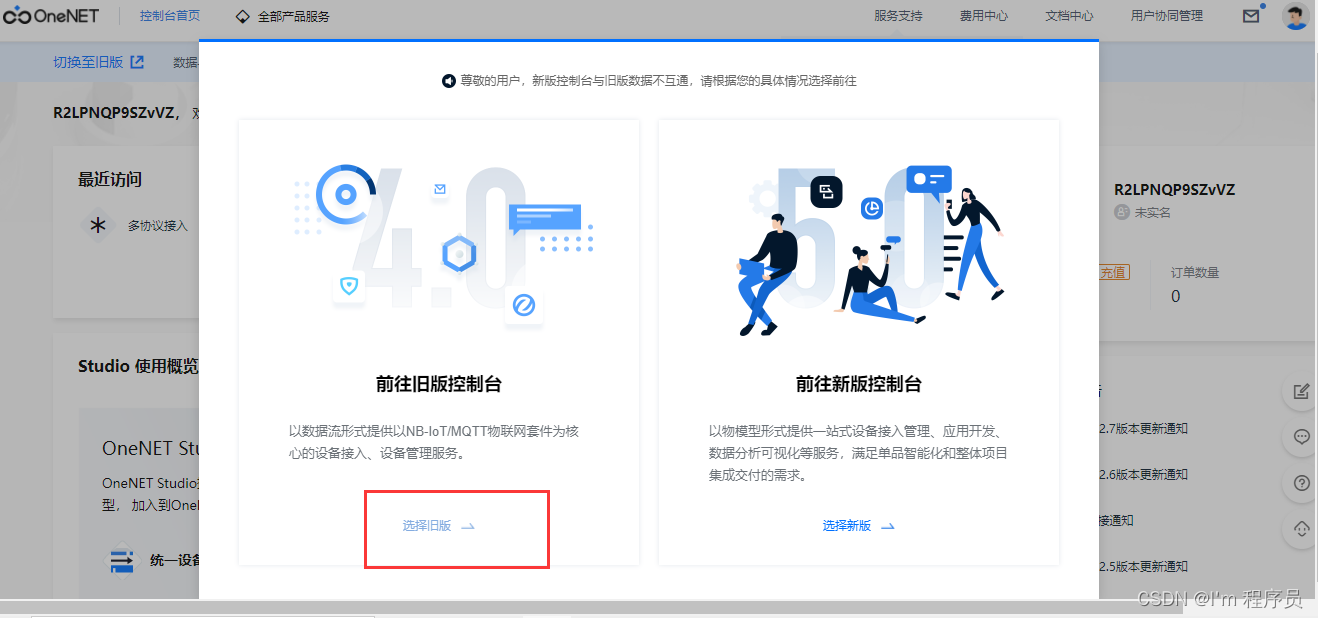Image resolution: width=1318 pixels, height=618 pixels.
Task: Open the chat bubble icon on right sidebar
Action: pos(1300,437)
